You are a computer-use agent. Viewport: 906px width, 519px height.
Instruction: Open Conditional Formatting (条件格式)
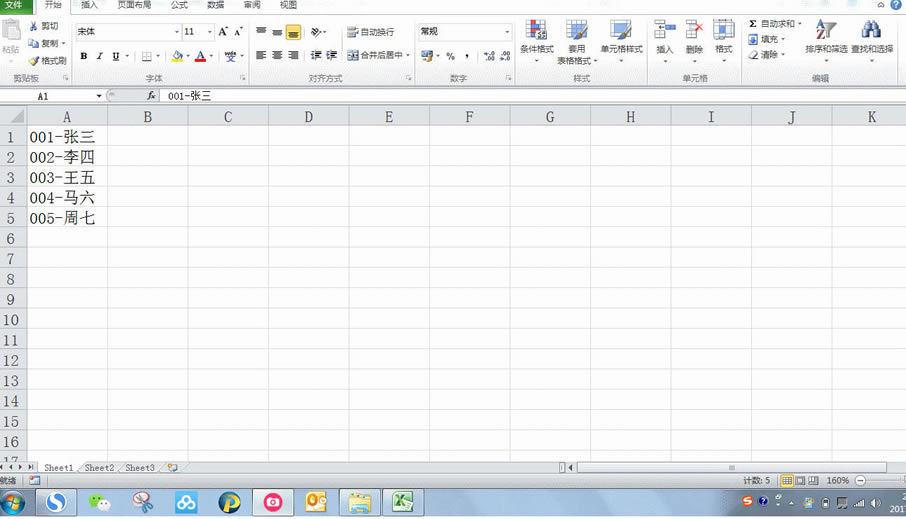click(537, 40)
